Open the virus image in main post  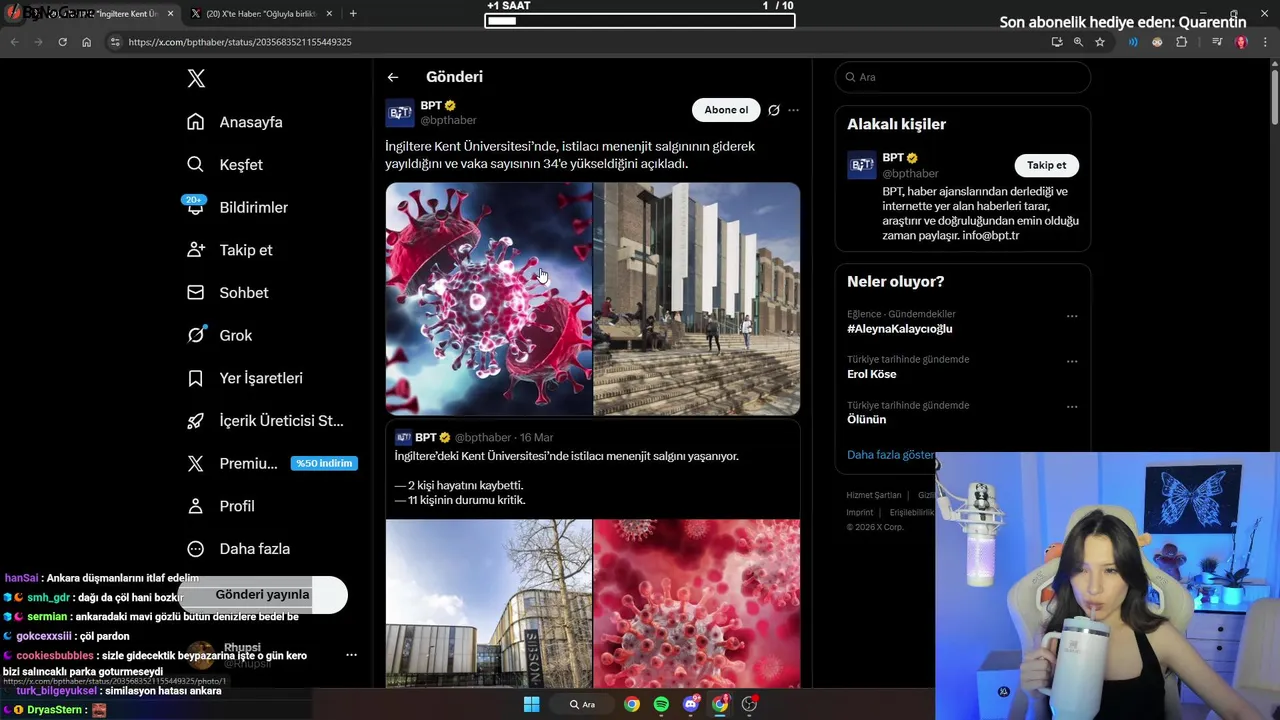(489, 298)
